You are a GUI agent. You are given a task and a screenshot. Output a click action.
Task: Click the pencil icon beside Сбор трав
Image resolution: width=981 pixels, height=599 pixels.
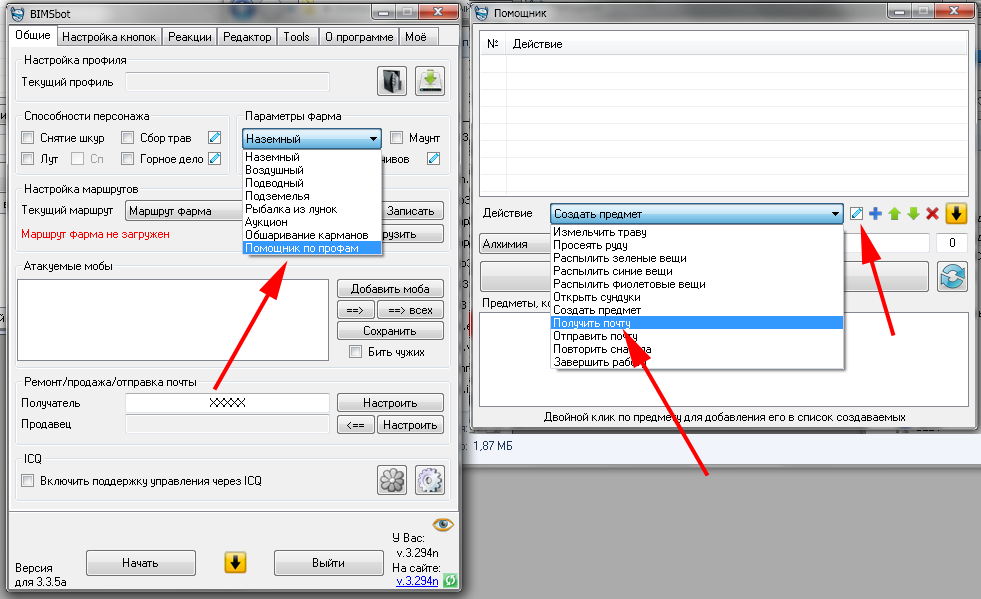tap(214, 138)
